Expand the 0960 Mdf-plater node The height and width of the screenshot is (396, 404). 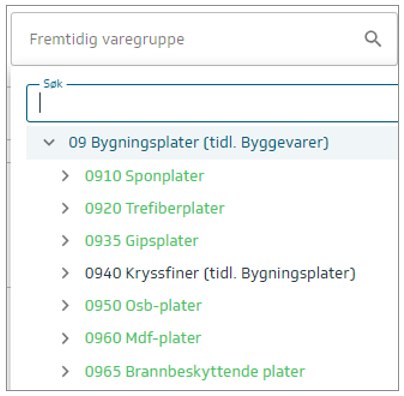65,338
